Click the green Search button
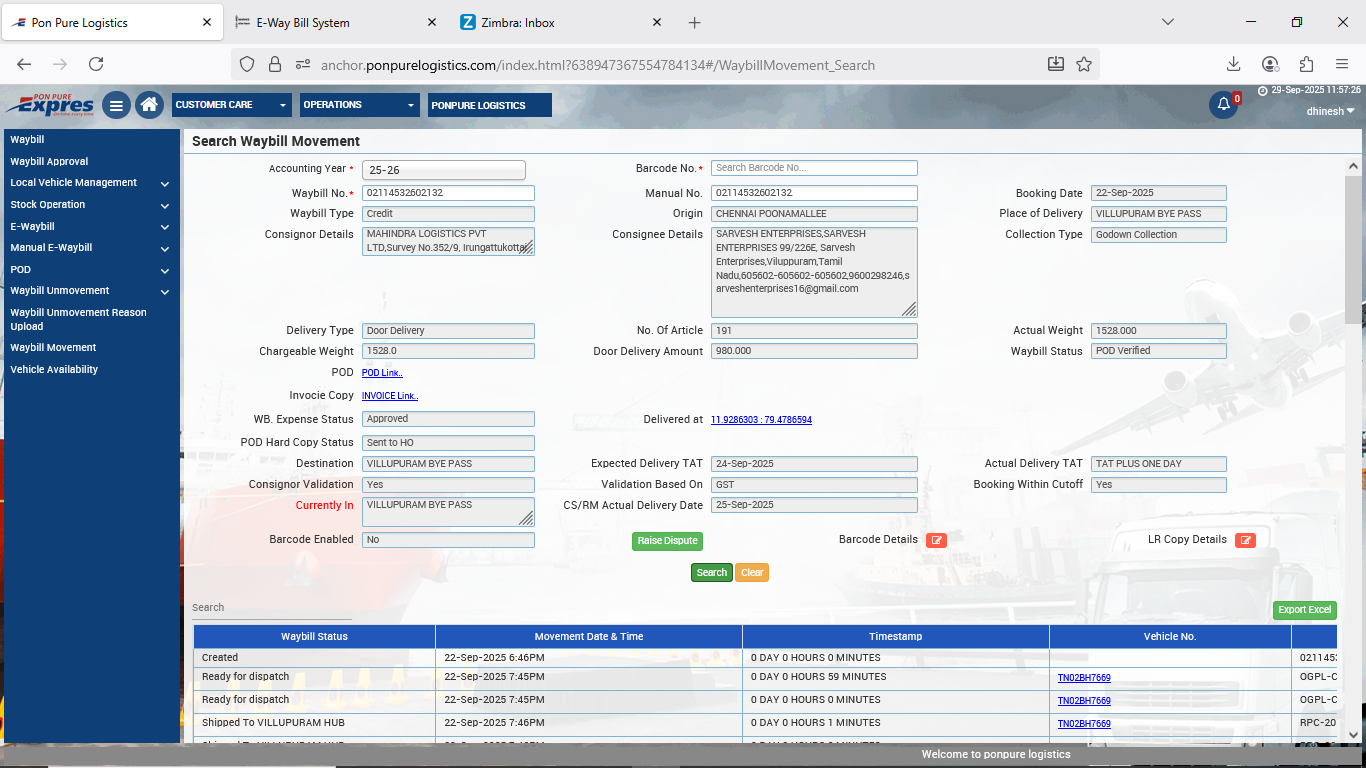Viewport: 1366px width, 768px height. (711, 573)
